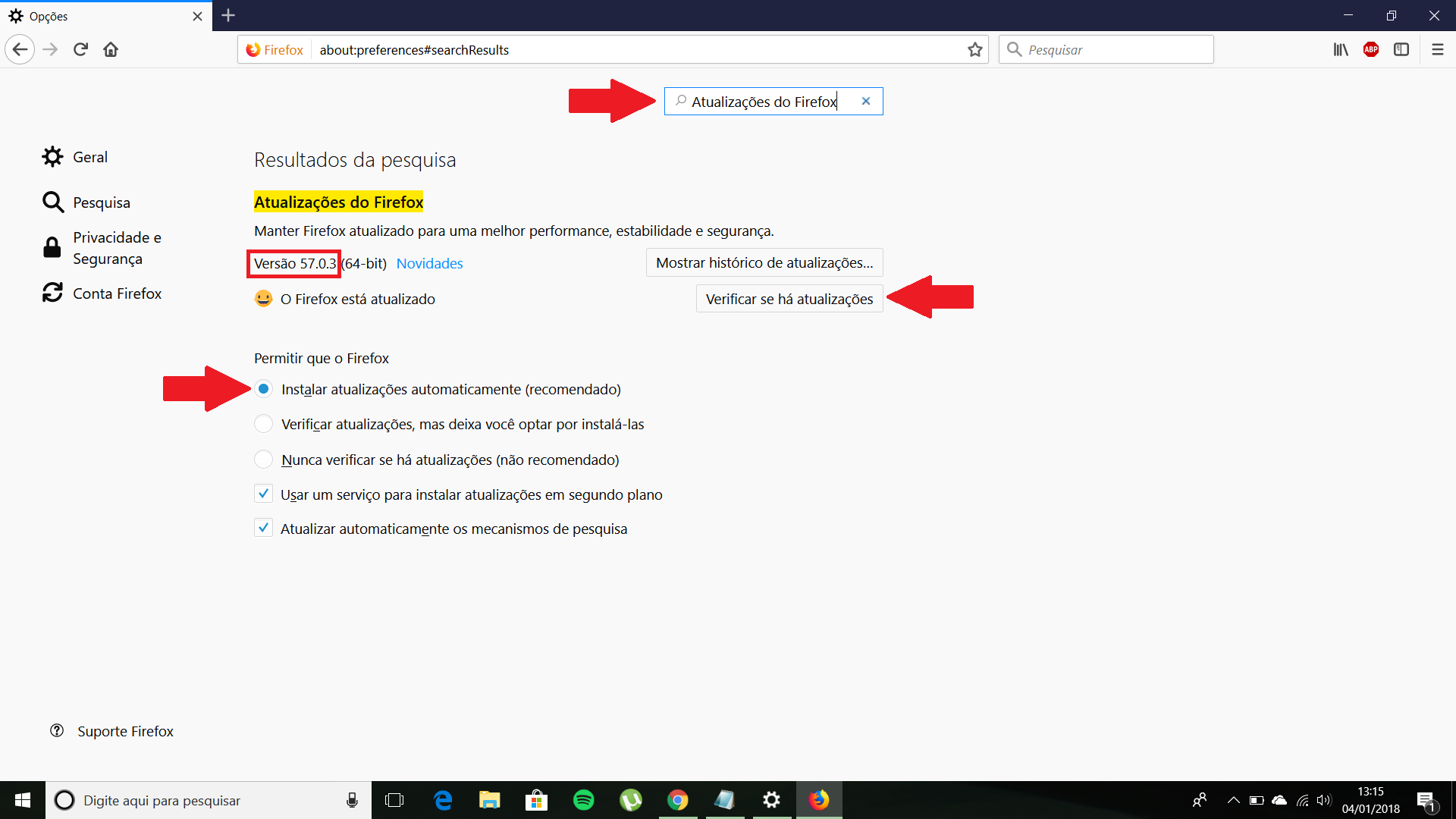
Task: Open the Library bookmarks icon
Action: [x=1341, y=50]
